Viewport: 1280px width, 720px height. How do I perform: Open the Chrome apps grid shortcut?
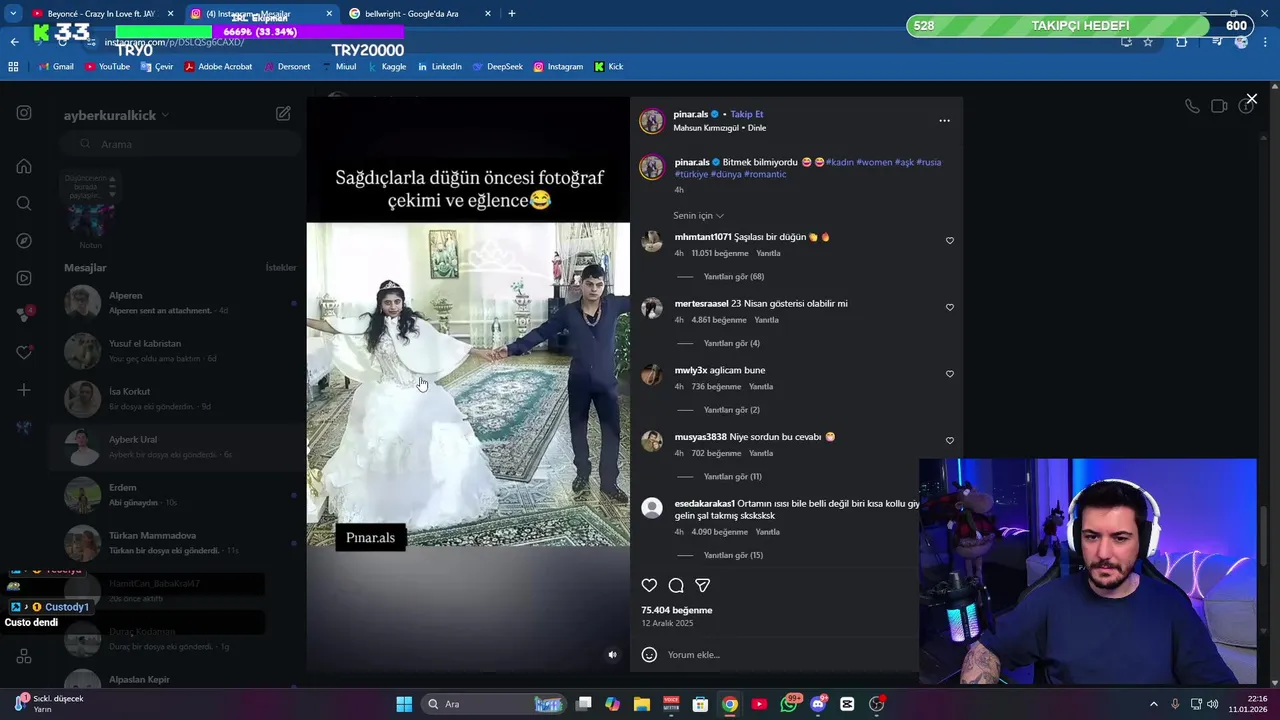point(13,67)
